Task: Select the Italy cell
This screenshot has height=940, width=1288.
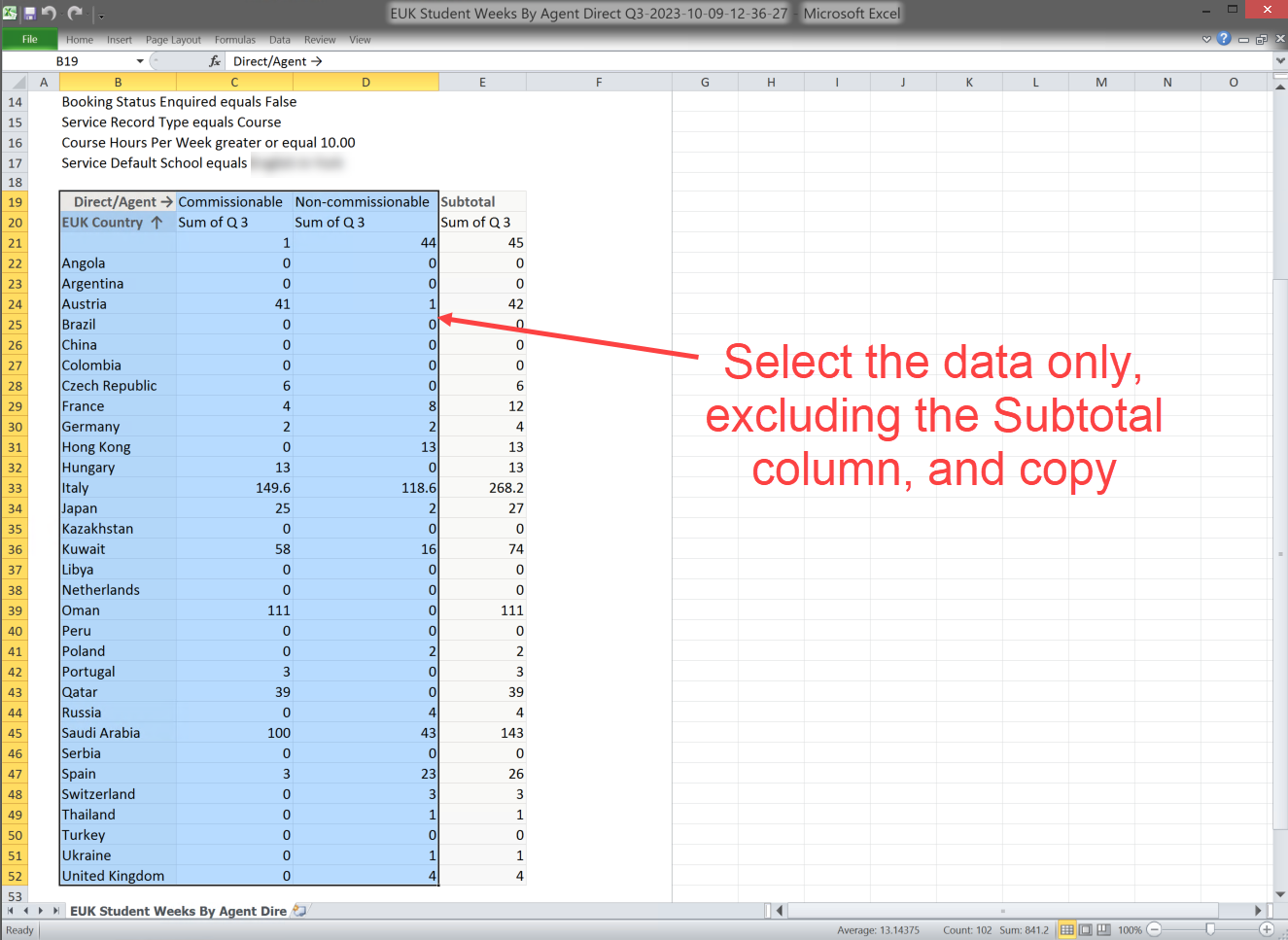Action: 118,488
